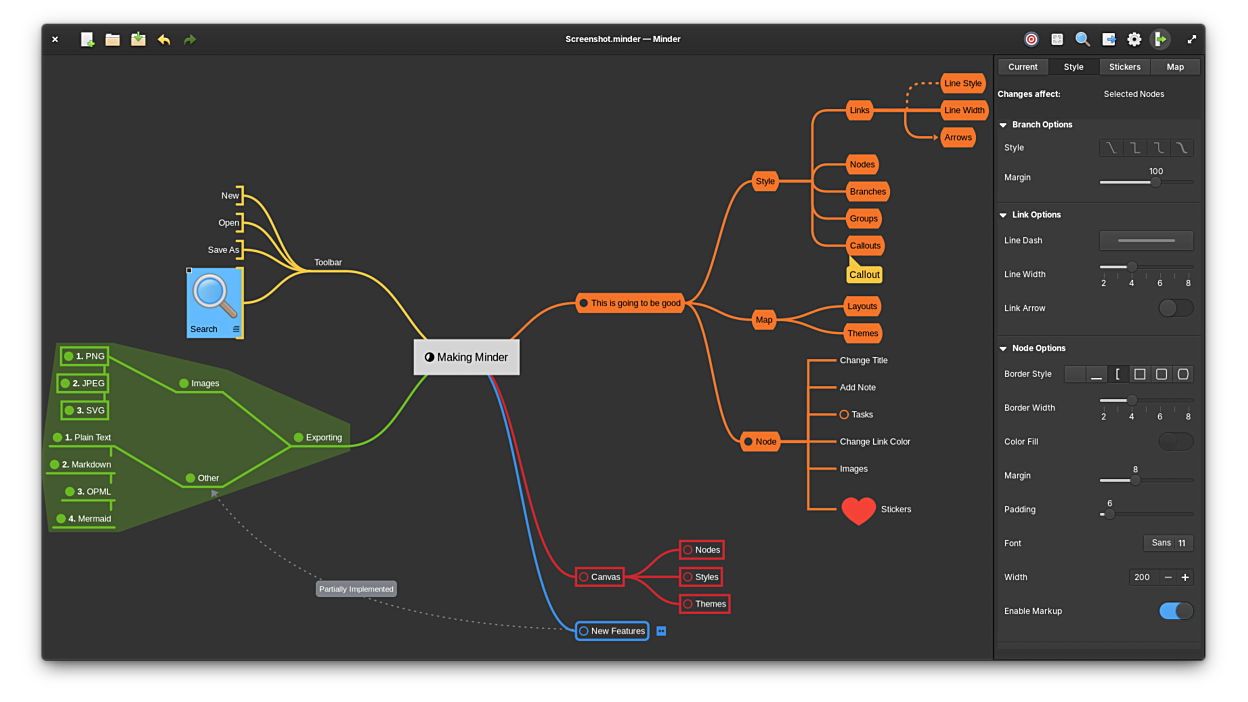Open the settings gear menu
The image size is (1248, 702).
(x=1134, y=40)
